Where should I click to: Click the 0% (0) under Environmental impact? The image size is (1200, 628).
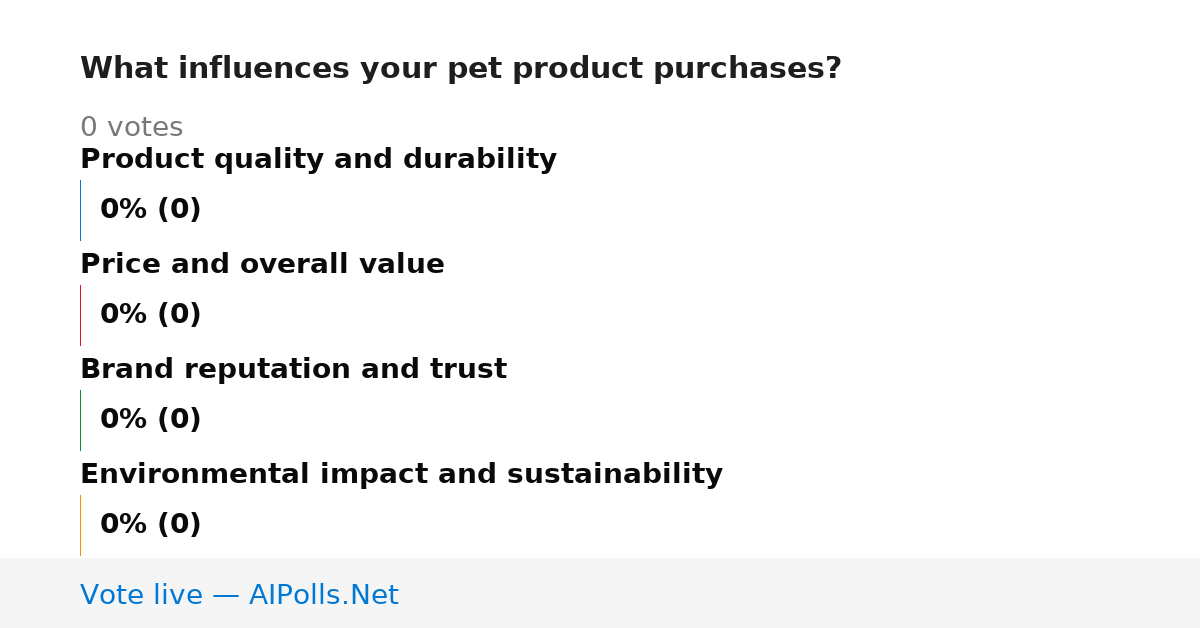click(x=151, y=525)
